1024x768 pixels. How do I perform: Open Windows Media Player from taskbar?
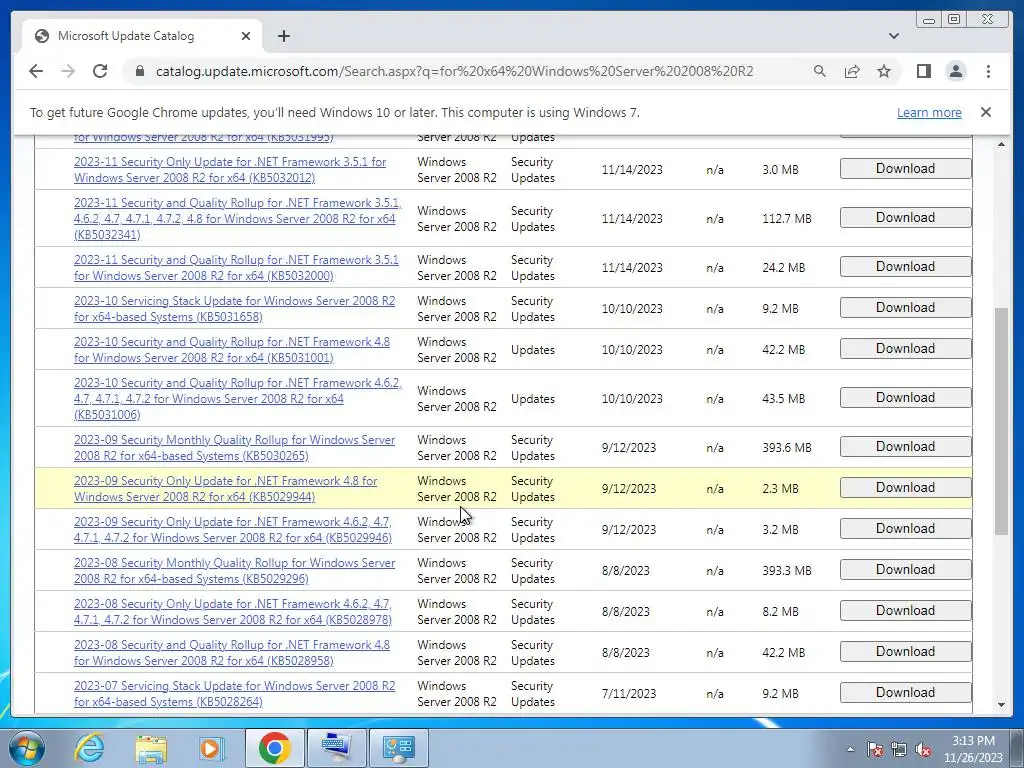coord(211,748)
